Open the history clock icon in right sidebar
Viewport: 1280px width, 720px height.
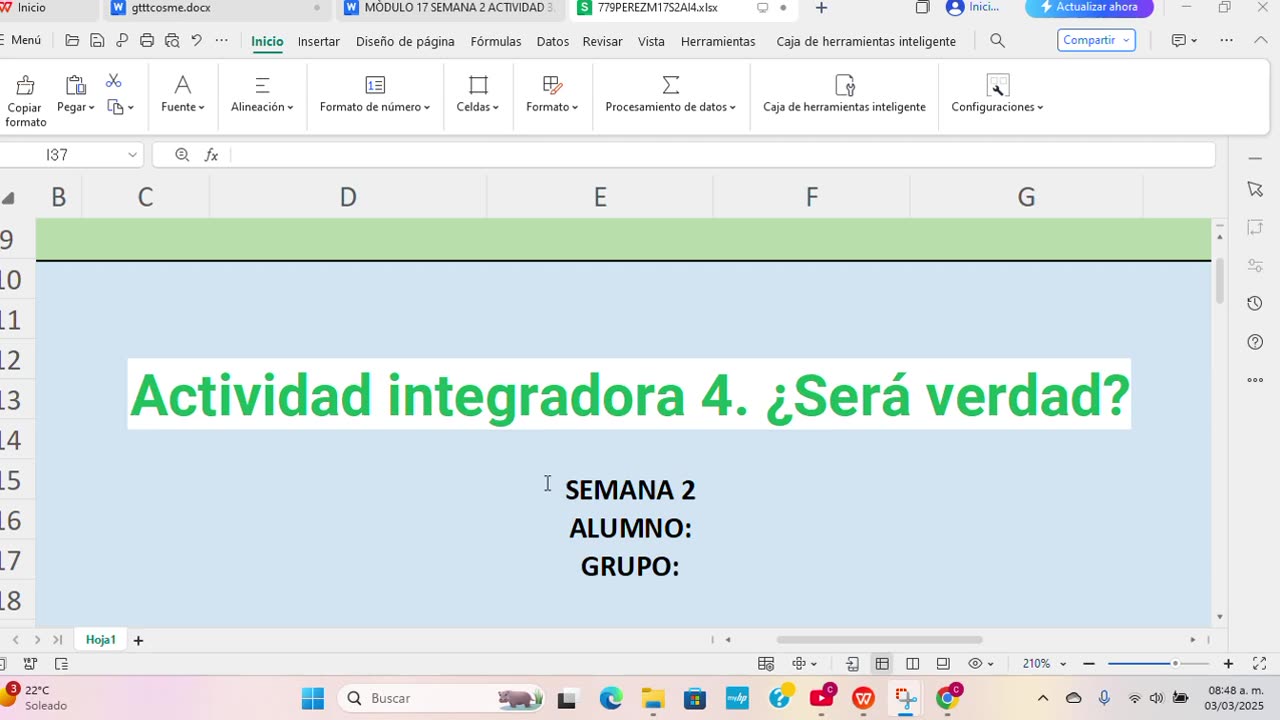click(1255, 303)
